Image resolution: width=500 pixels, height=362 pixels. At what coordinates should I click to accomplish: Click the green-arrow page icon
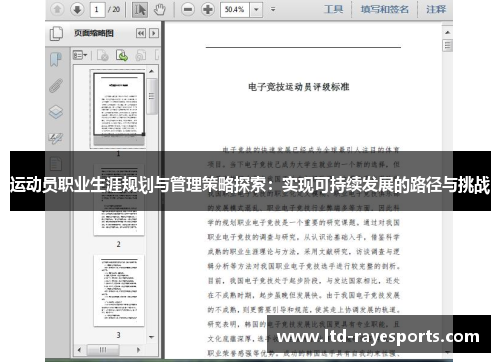122,55
